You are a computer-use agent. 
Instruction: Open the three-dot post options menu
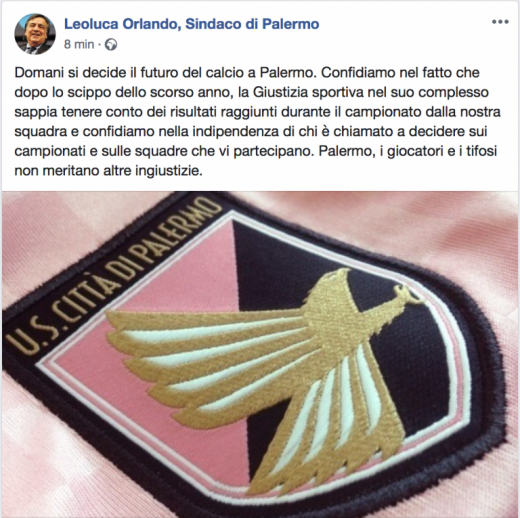click(x=500, y=22)
